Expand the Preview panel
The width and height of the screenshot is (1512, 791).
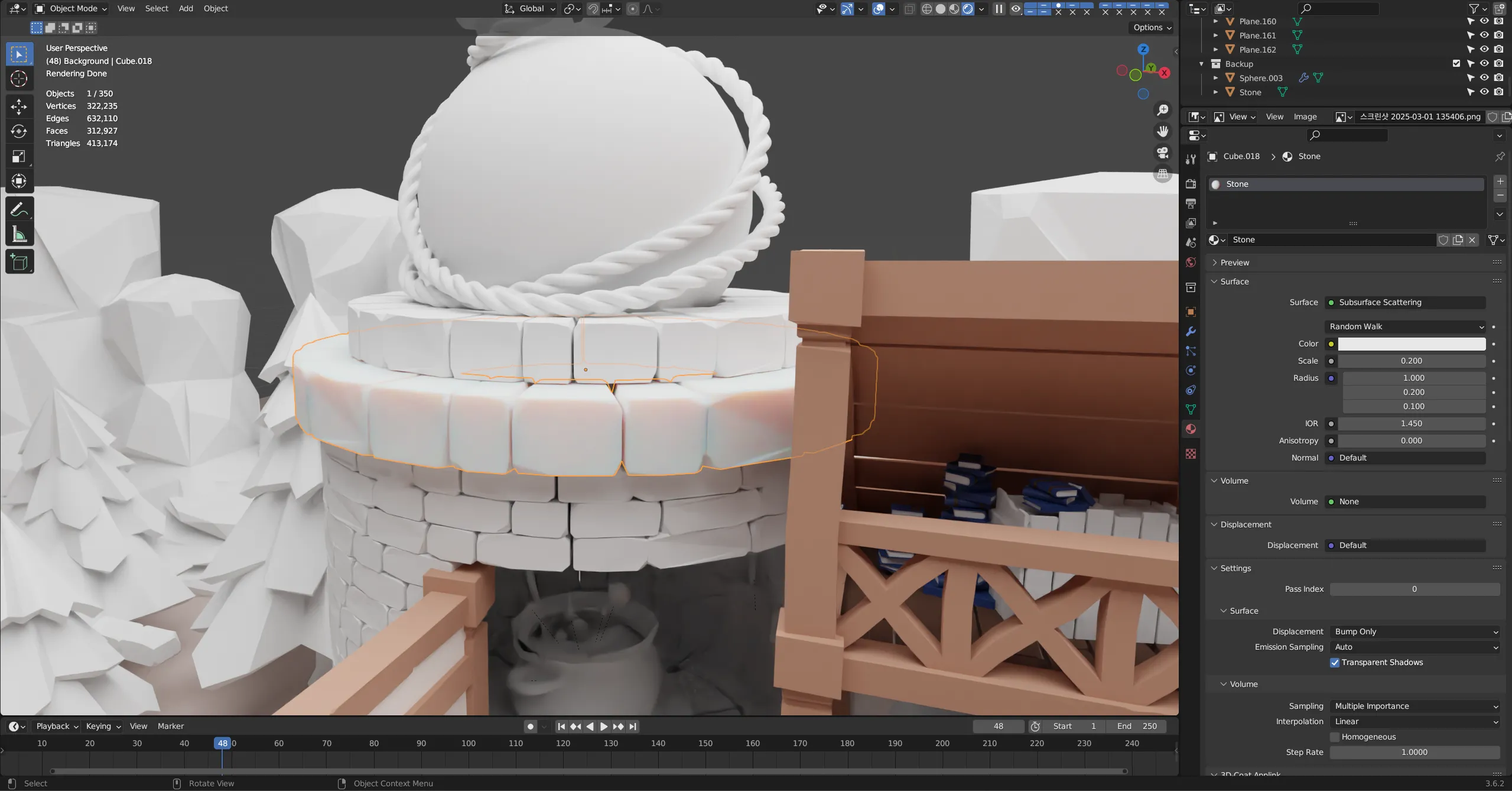pos(1234,262)
